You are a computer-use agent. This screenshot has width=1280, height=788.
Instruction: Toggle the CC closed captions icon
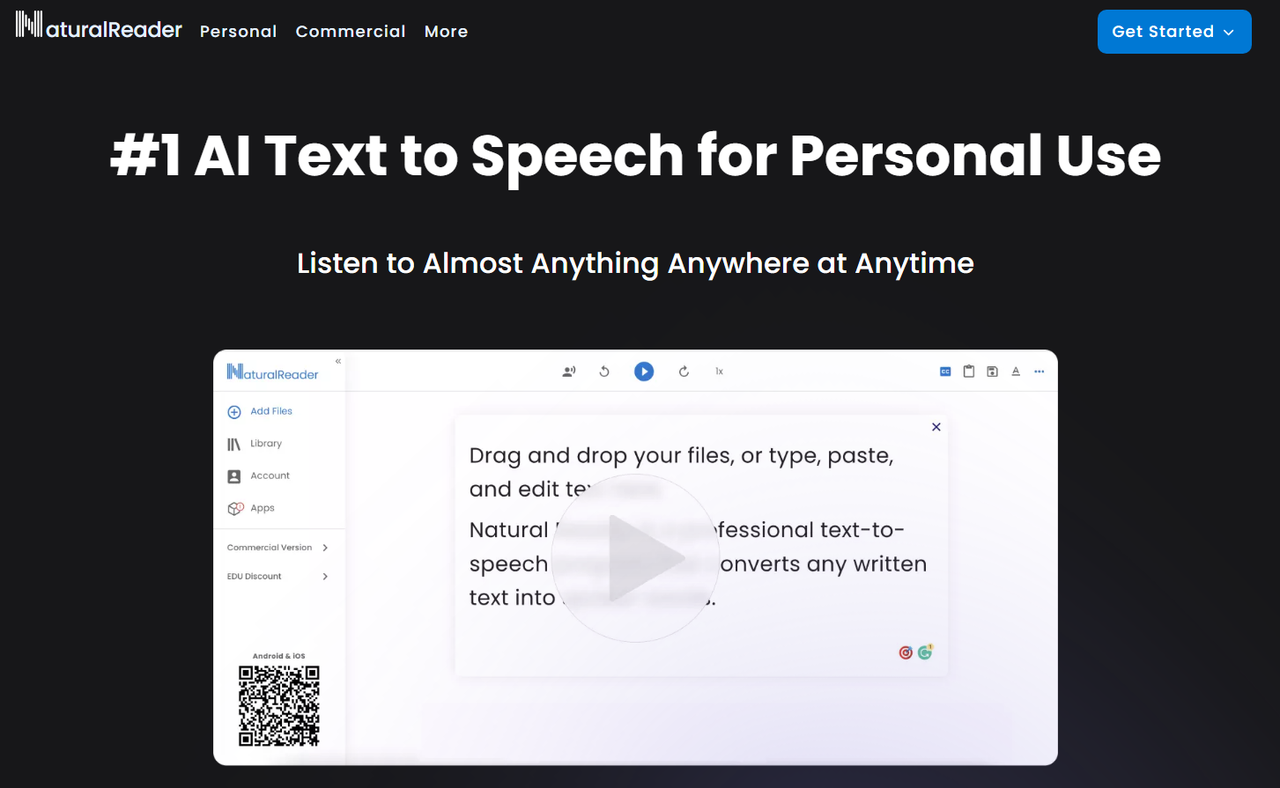(945, 372)
